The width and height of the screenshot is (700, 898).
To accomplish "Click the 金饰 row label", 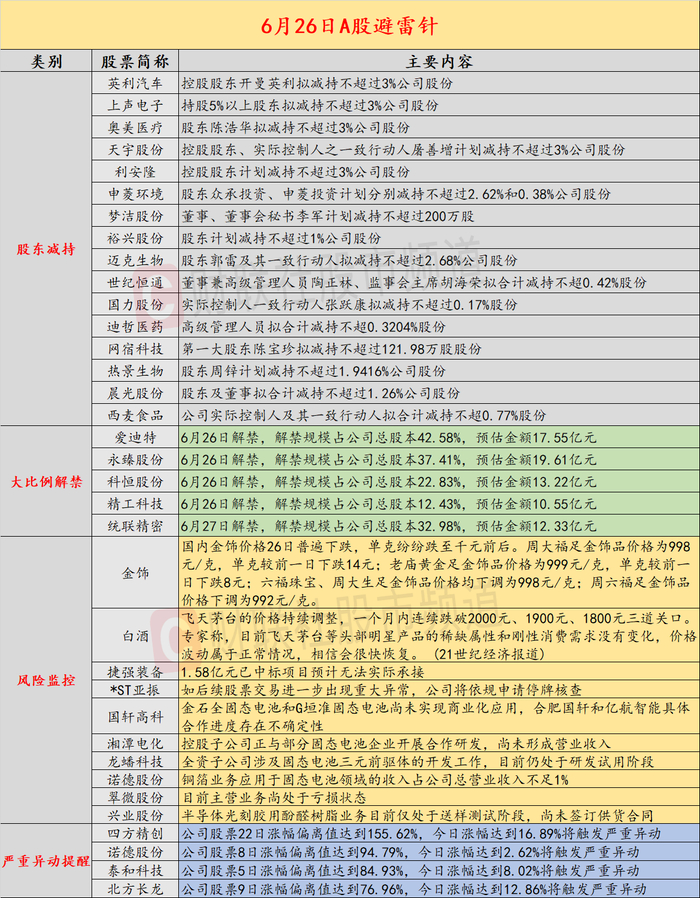I will click(135, 573).
